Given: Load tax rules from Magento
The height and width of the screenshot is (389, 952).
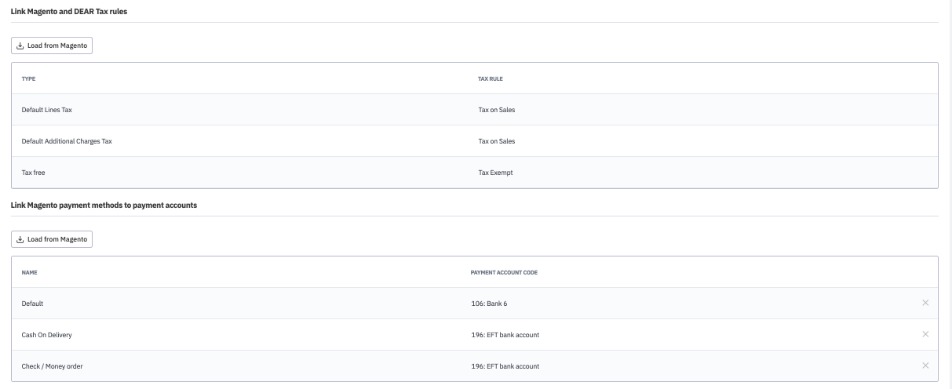Looking at the screenshot, I should coord(52,46).
